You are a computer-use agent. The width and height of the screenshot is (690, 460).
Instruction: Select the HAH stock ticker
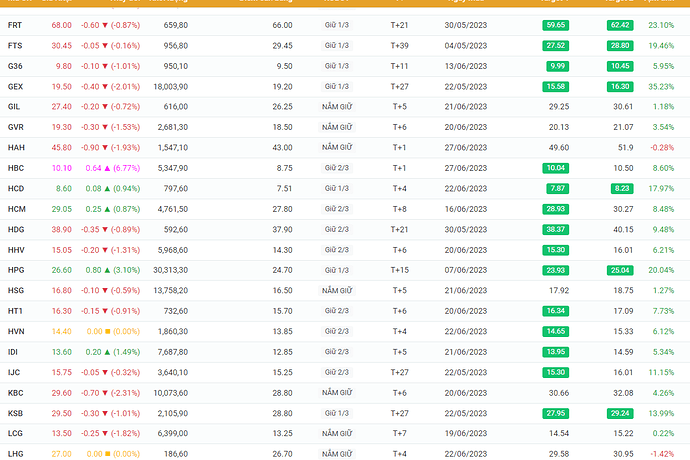16,147
